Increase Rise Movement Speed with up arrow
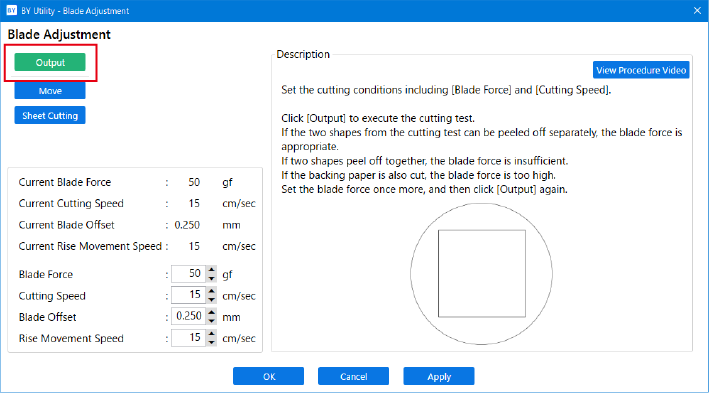The image size is (709, 393). click(212, 334)
